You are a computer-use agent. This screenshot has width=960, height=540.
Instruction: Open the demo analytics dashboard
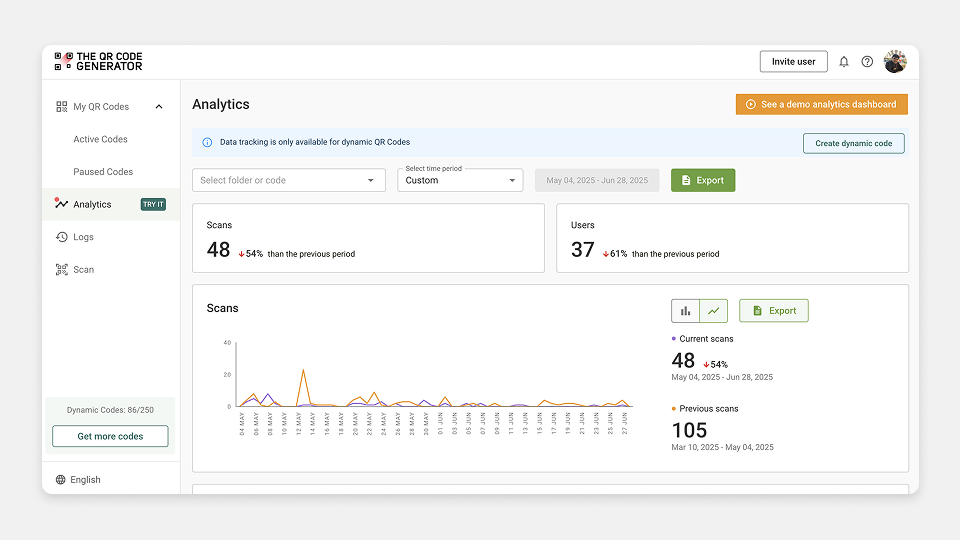821,104
